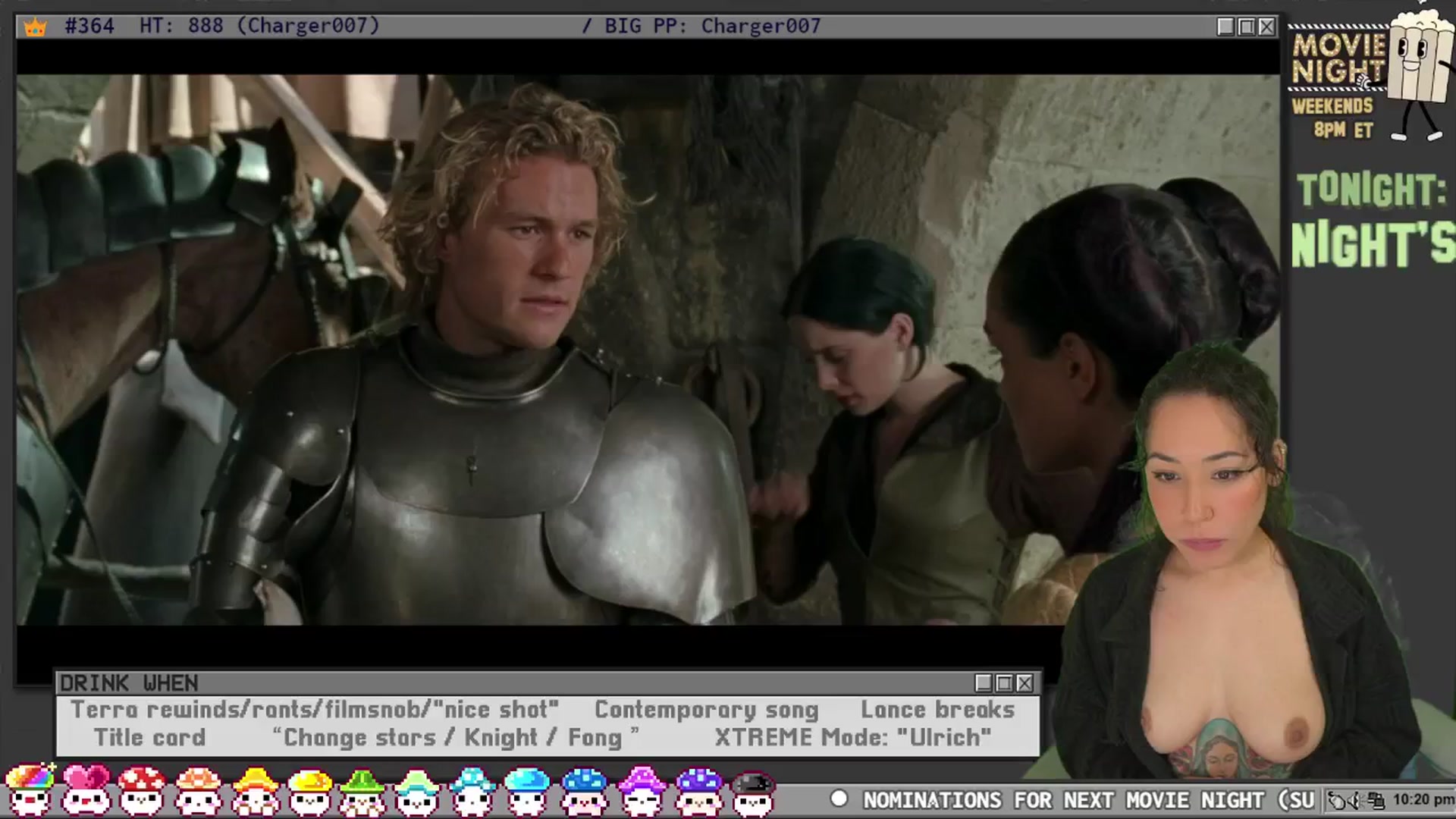
Task: Click the "WEEKENDS 8PM ET" schedule text
Action: [x=1333, y=118]
